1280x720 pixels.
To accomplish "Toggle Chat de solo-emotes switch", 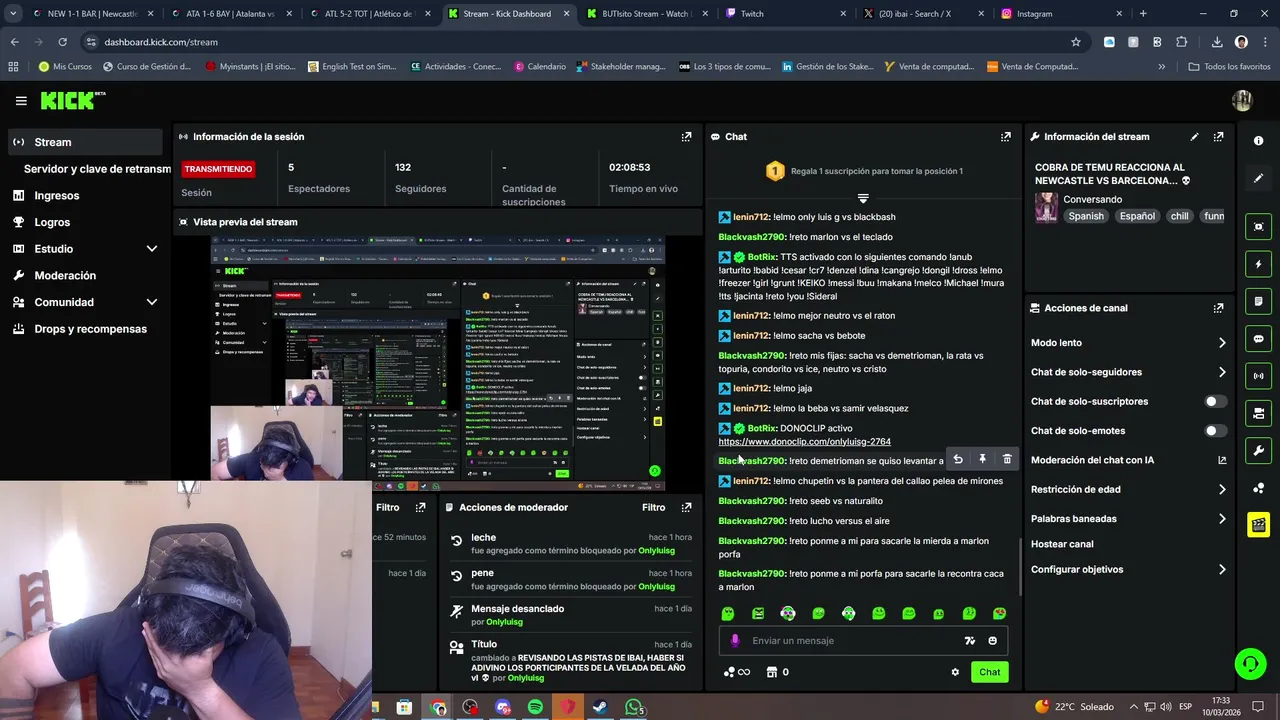I will (x=1215, y=431).
